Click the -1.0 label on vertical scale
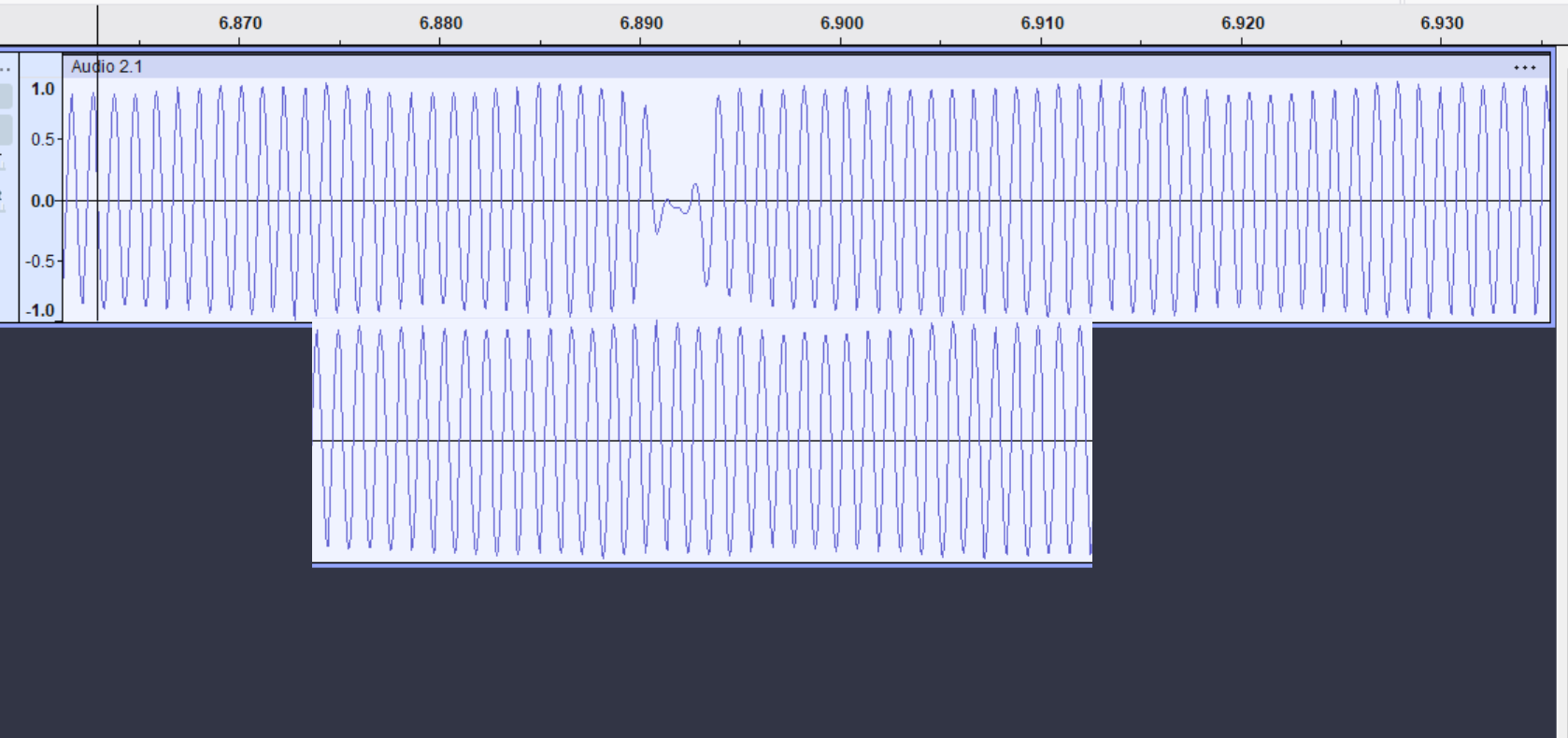Screen dimensions: 1568x738 tap(41, 310)
